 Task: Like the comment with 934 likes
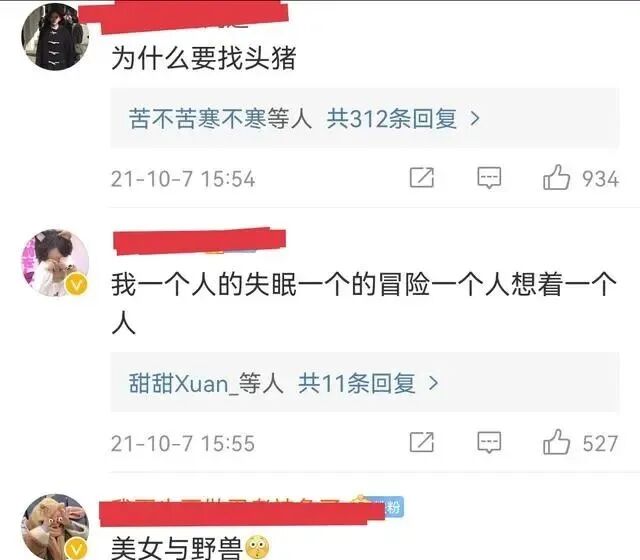click(556, 178)
